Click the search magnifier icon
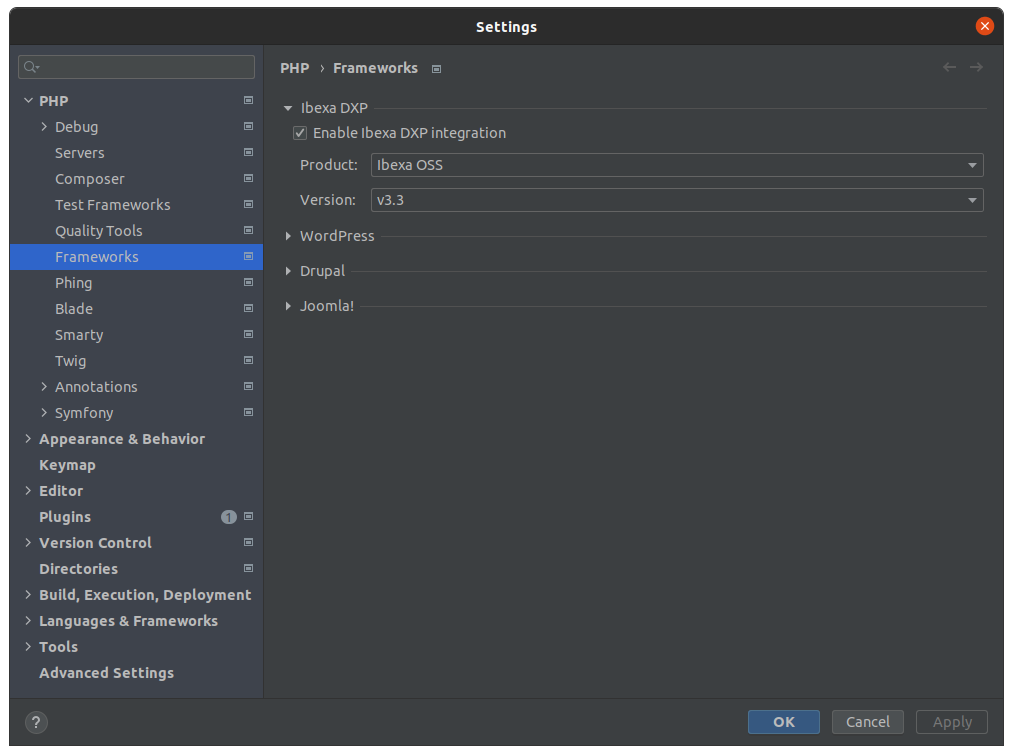The image size is (1013, 755). coord(31,67)
